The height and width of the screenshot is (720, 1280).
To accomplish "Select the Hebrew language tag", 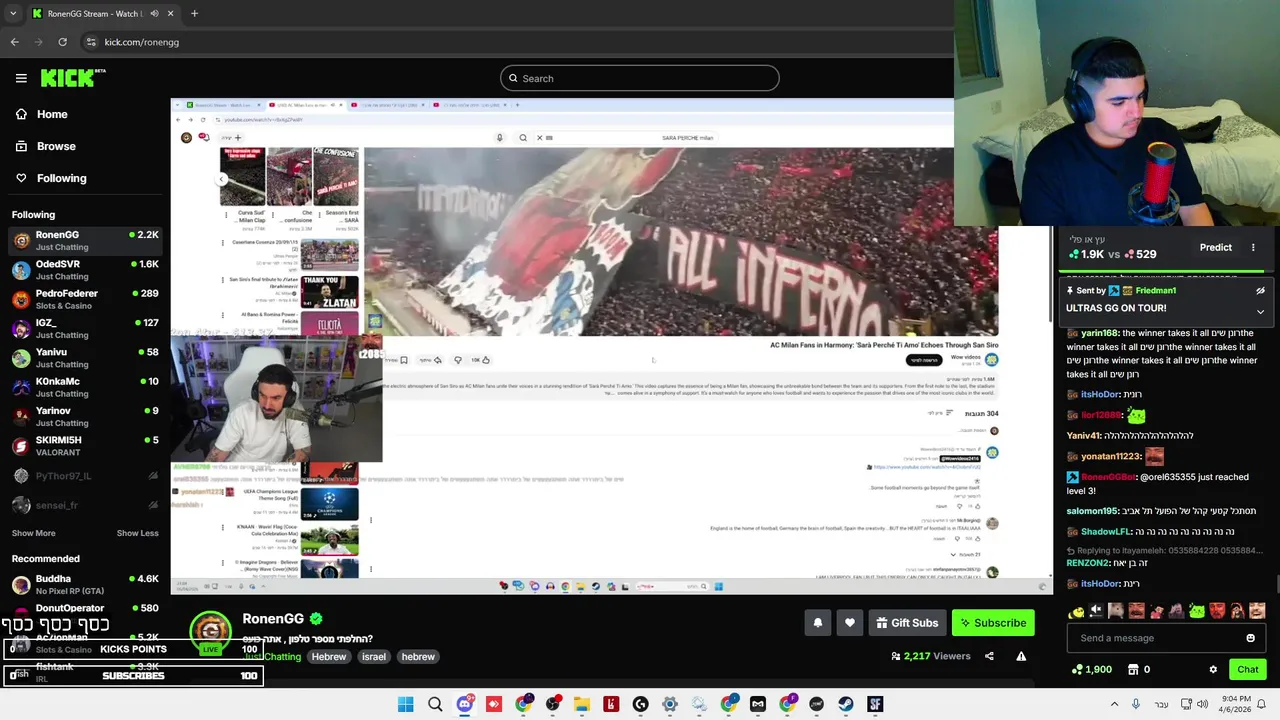I will coord(329,657).
